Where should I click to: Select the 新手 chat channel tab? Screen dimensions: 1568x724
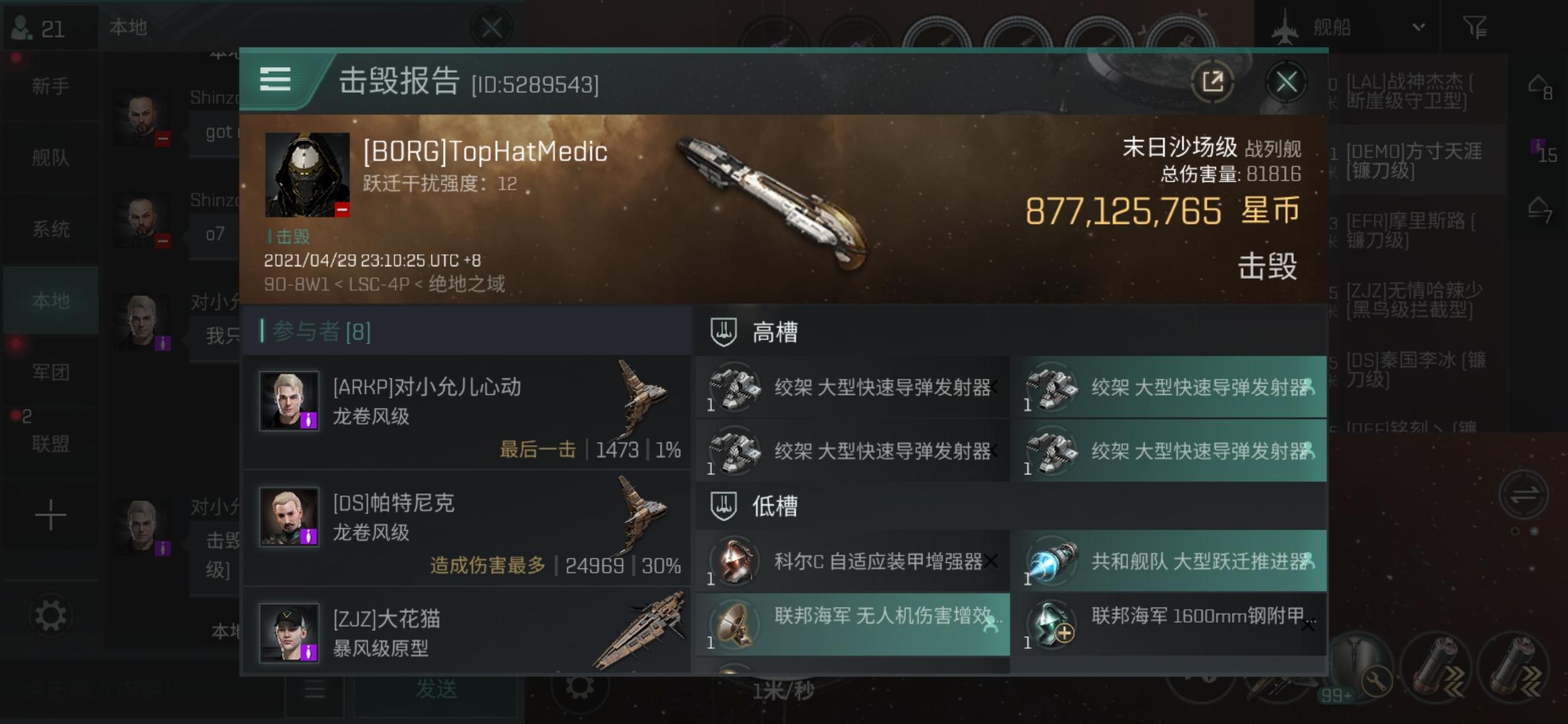pos(50,86)
